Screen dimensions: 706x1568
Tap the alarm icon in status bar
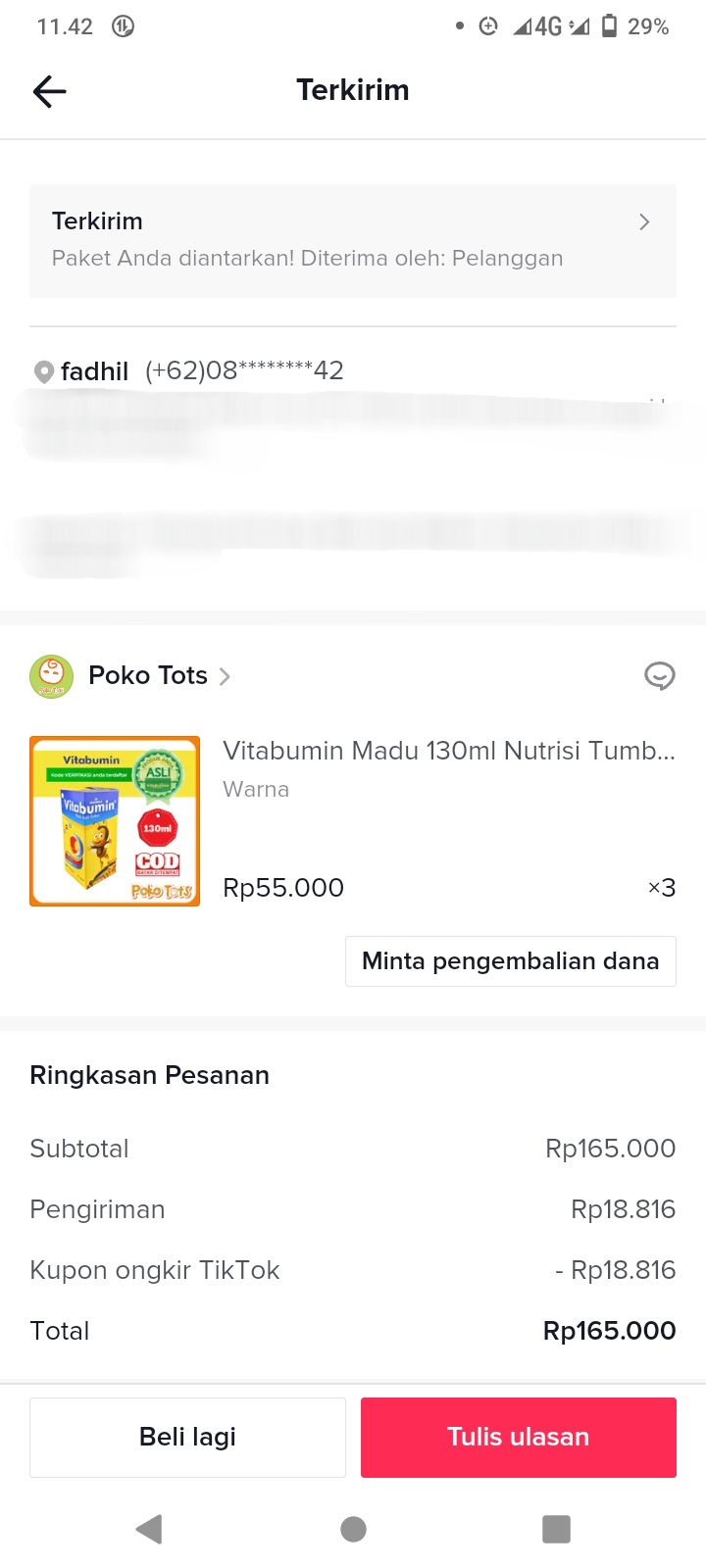(x=488, y=26)
